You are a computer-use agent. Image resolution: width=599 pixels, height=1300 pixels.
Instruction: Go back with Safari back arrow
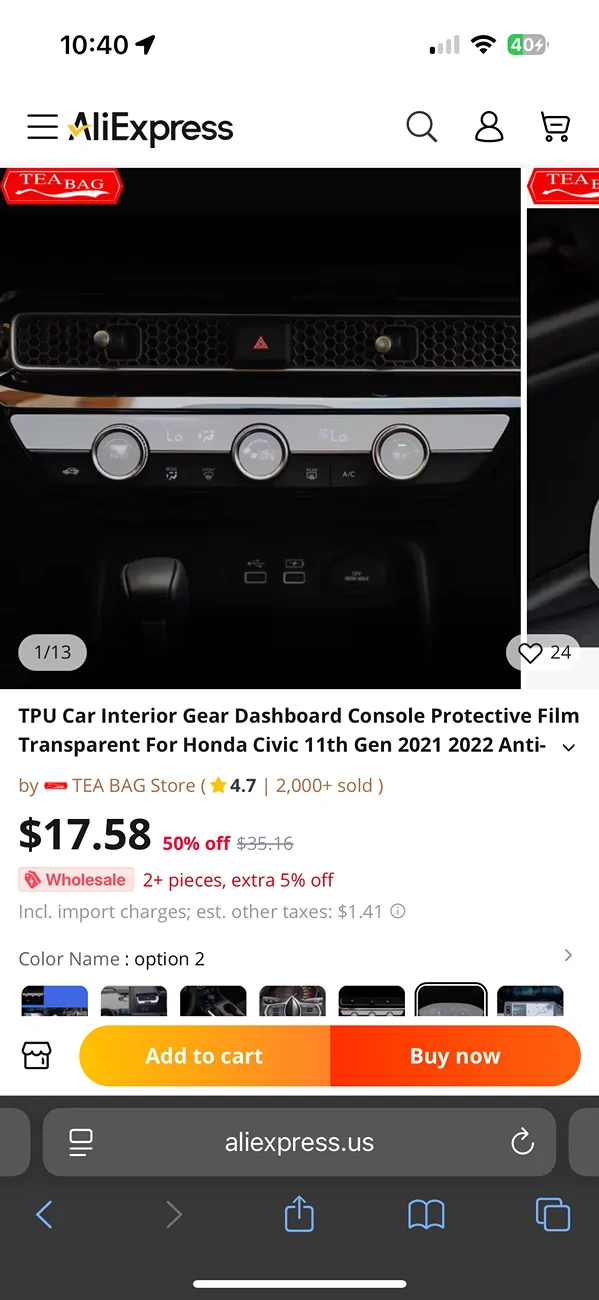pos(44,1214)
